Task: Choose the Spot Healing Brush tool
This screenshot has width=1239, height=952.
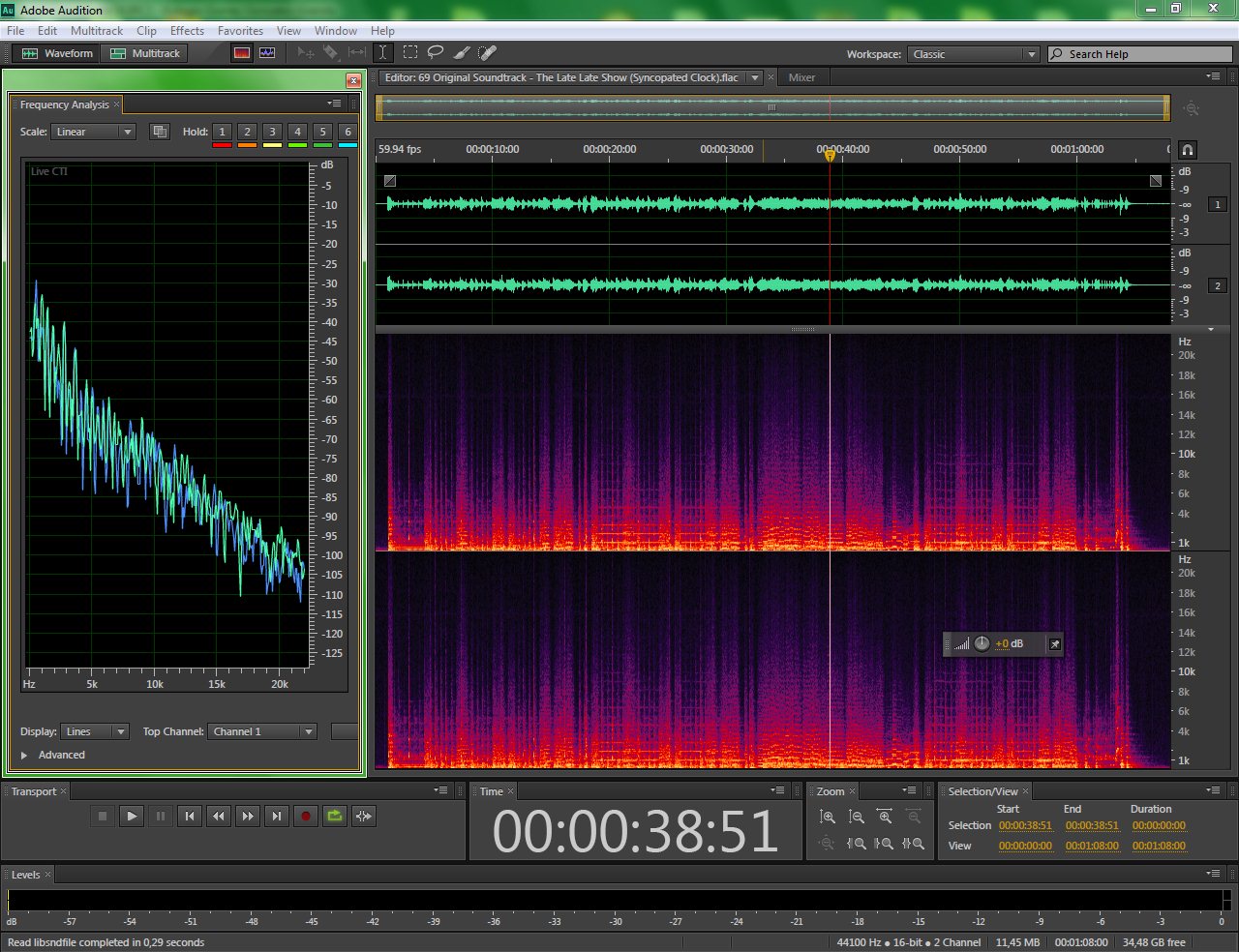Action: tap(488, 53)
